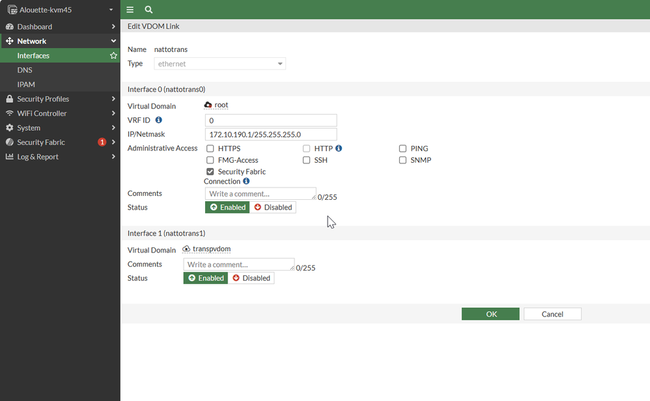Expand the Log & Report chevron
Viewport: 650px width, 401px height.
113,157
